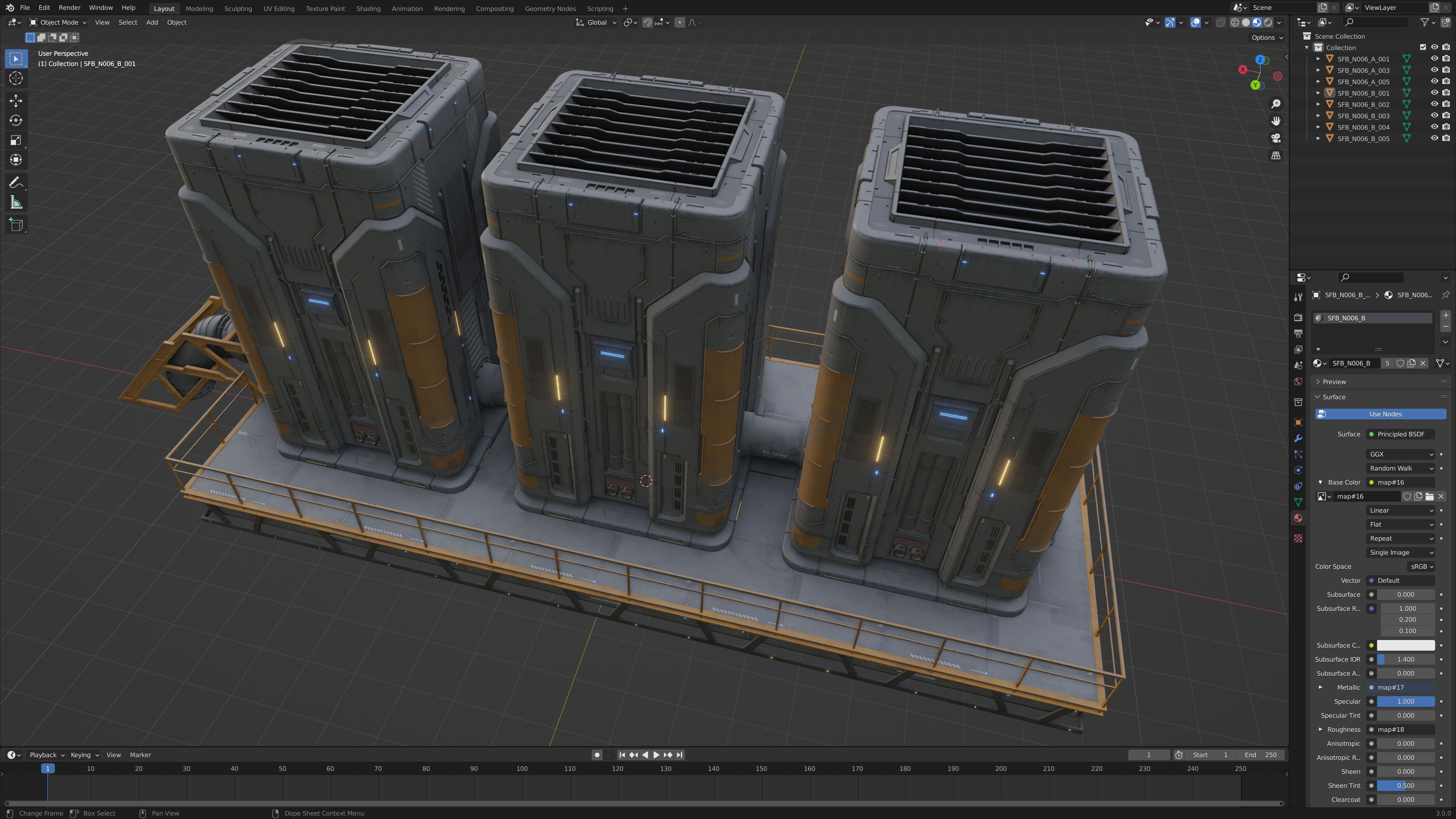This screenshot has width=1456, height=819.
Task: Click the pan view hand icon
Action: point(1276,121)
